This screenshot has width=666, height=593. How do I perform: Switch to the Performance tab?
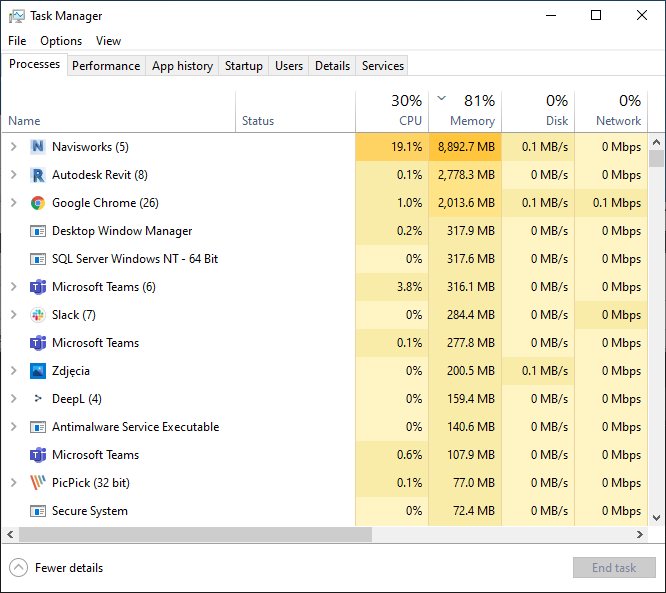[x=106, y=66]
